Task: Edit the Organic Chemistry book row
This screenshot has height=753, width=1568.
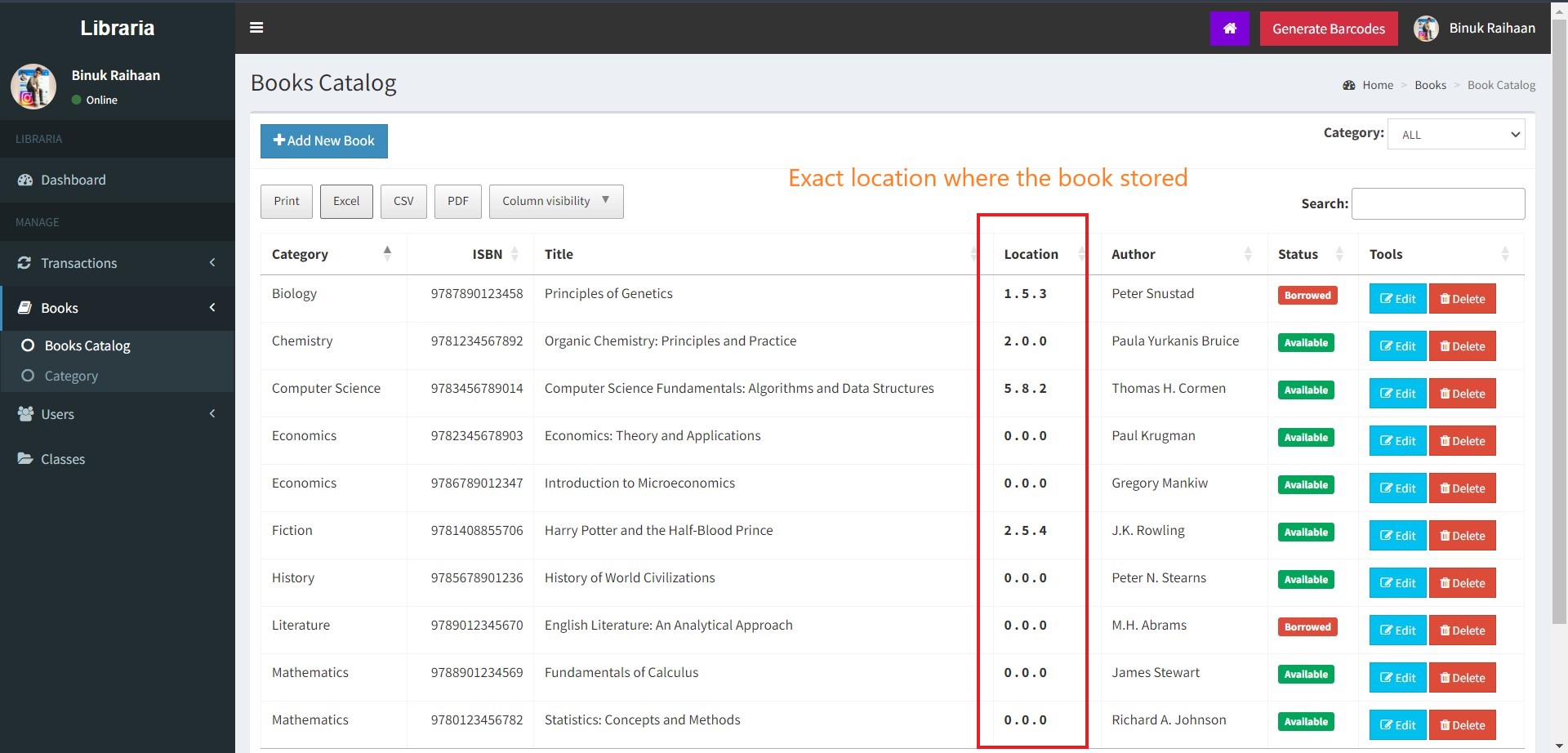Action: (1398, 346)
